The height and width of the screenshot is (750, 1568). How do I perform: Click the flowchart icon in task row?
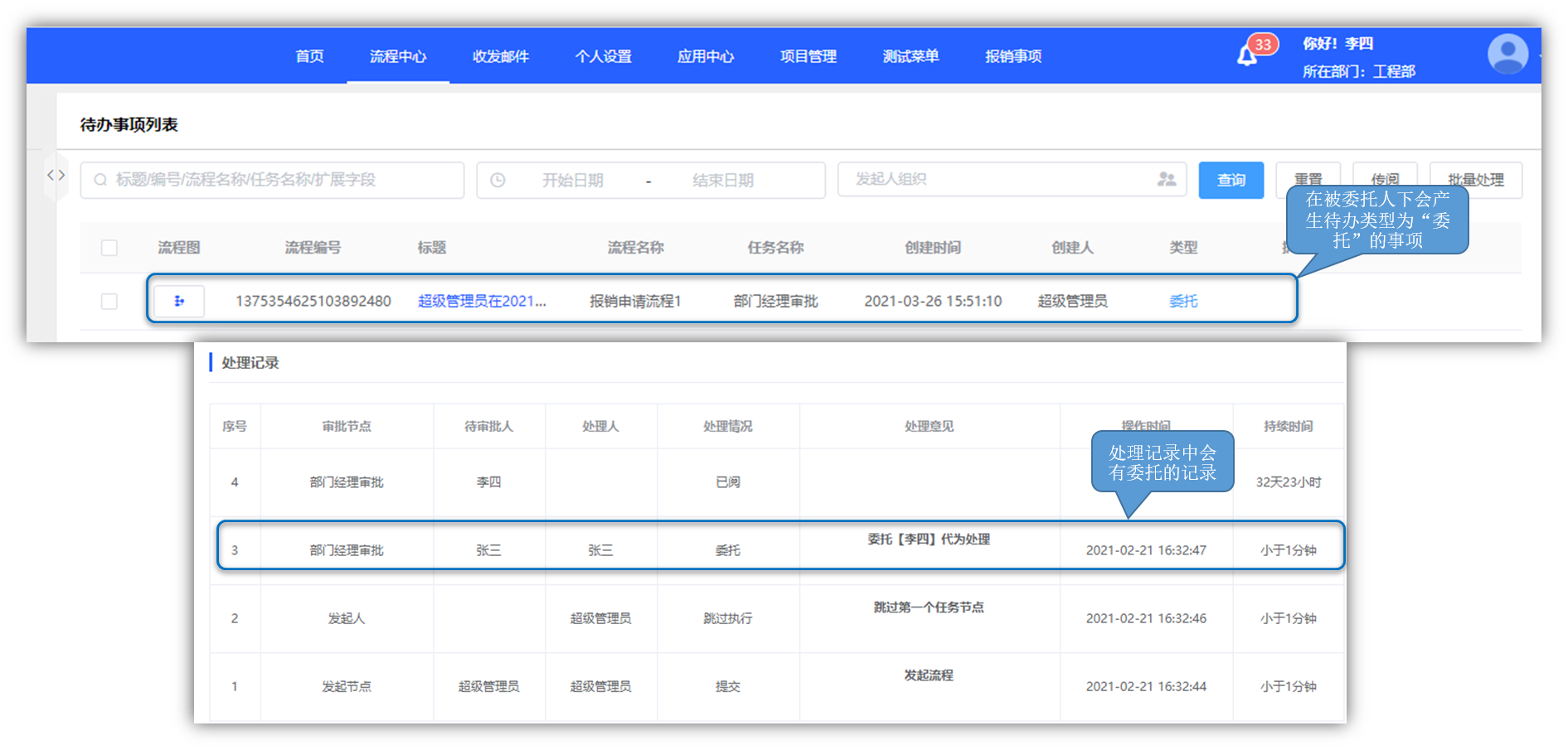pos(179,301)
